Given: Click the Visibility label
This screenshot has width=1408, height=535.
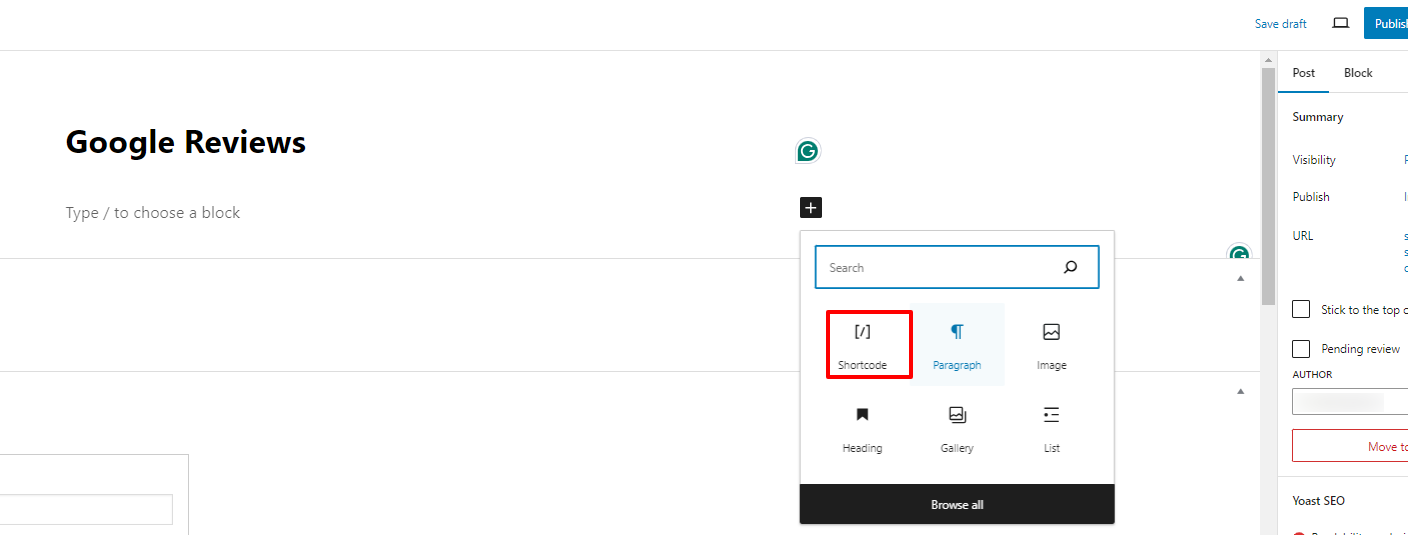Looking at the screenshot, I should [x=1314, y=160].
